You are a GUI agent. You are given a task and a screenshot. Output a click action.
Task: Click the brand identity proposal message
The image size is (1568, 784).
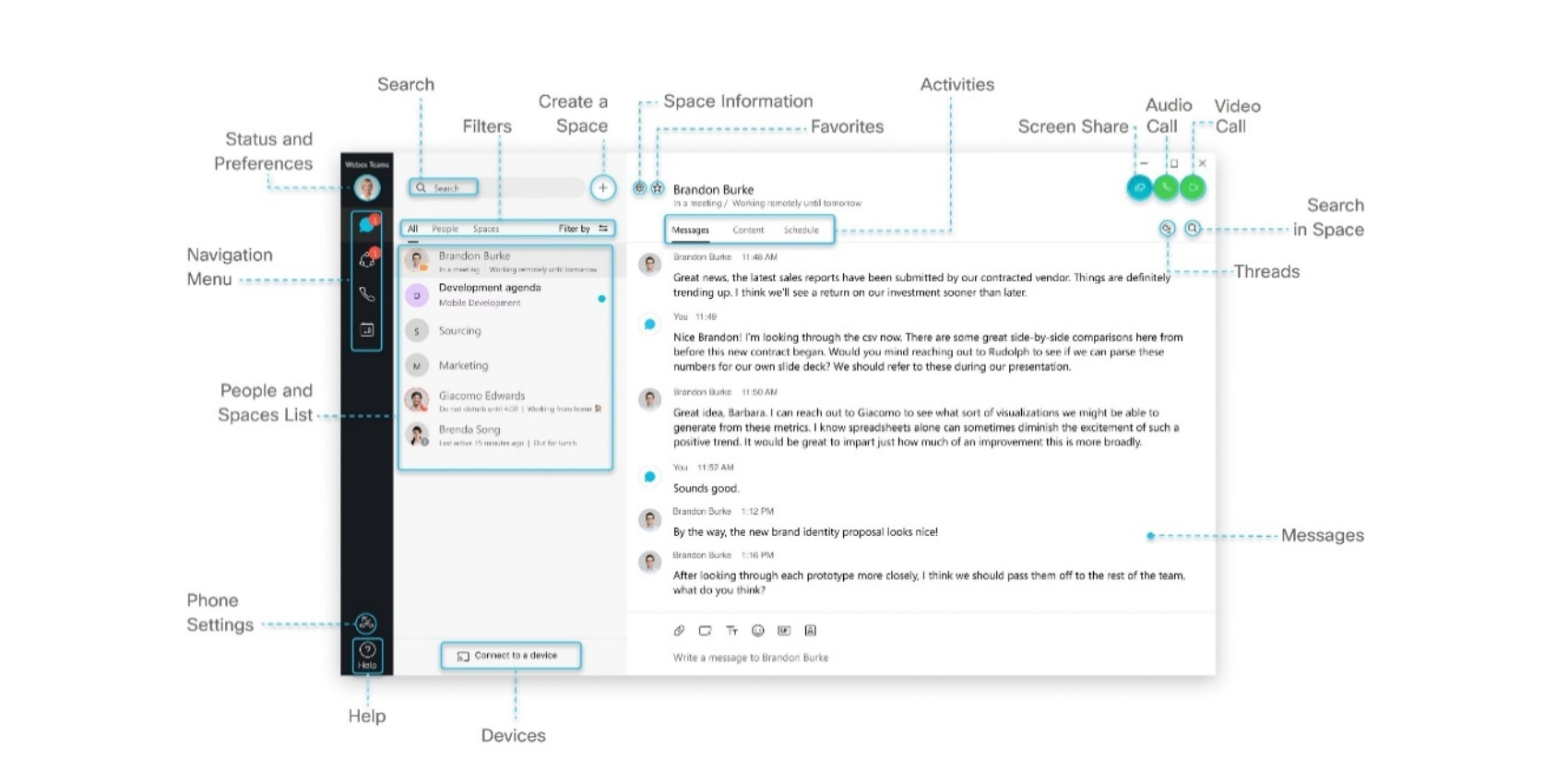[805, 532]
